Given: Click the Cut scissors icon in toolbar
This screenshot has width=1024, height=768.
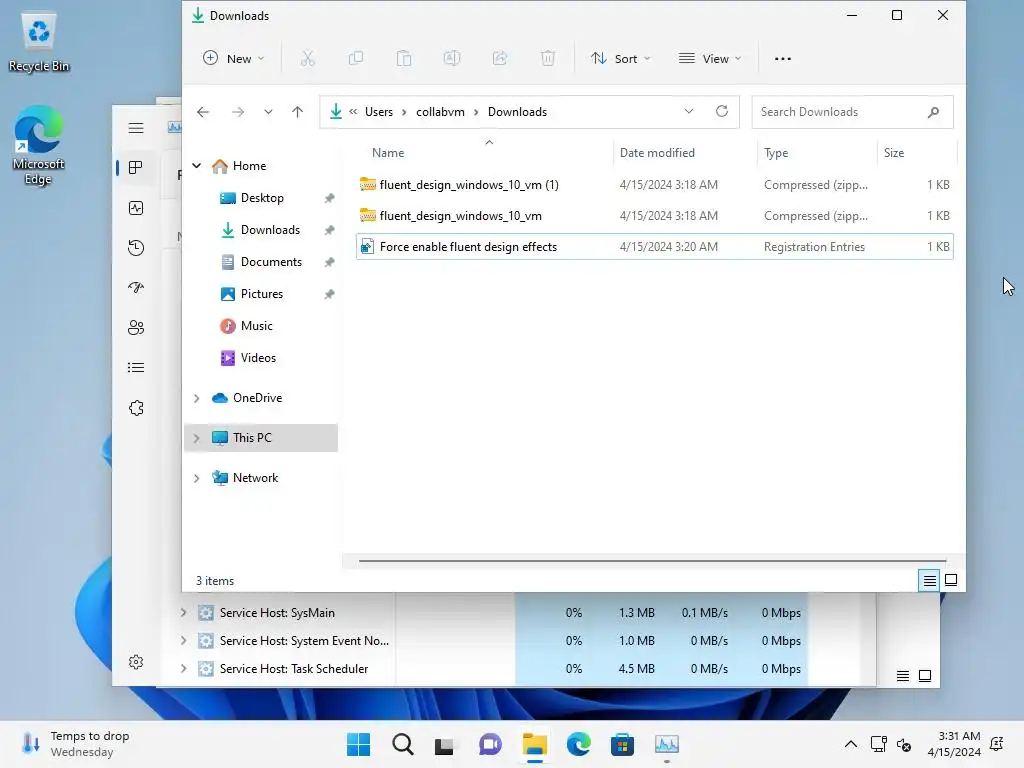Looking at the screenshot, I should [308, 59].
